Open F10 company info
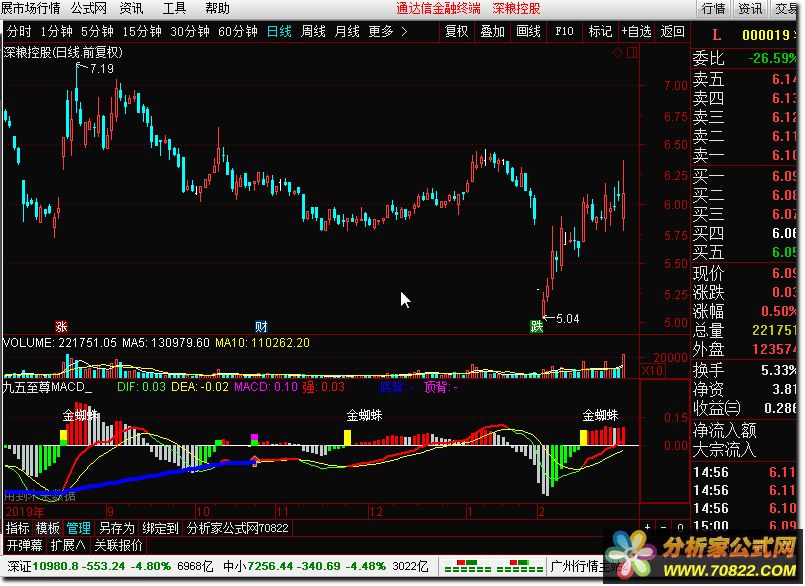805x586 pixels. pos(564,31)
